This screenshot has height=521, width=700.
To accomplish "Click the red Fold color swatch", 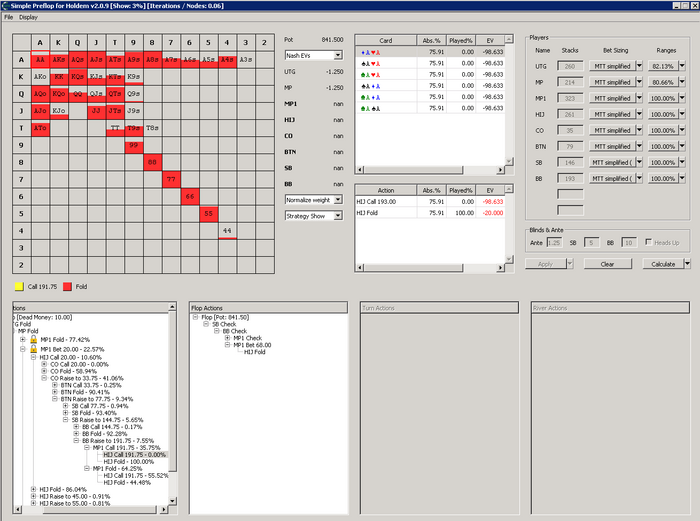I will coord(67,287).
